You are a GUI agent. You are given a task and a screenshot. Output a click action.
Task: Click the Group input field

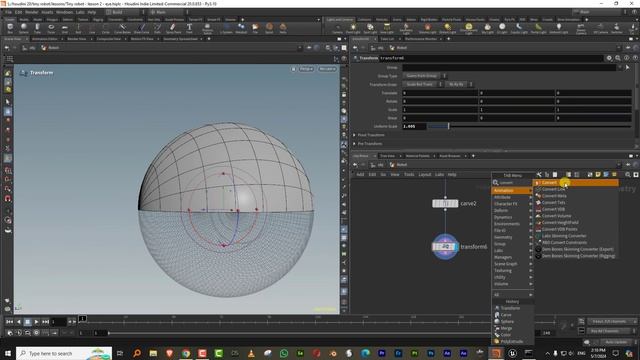pos(509,67)
